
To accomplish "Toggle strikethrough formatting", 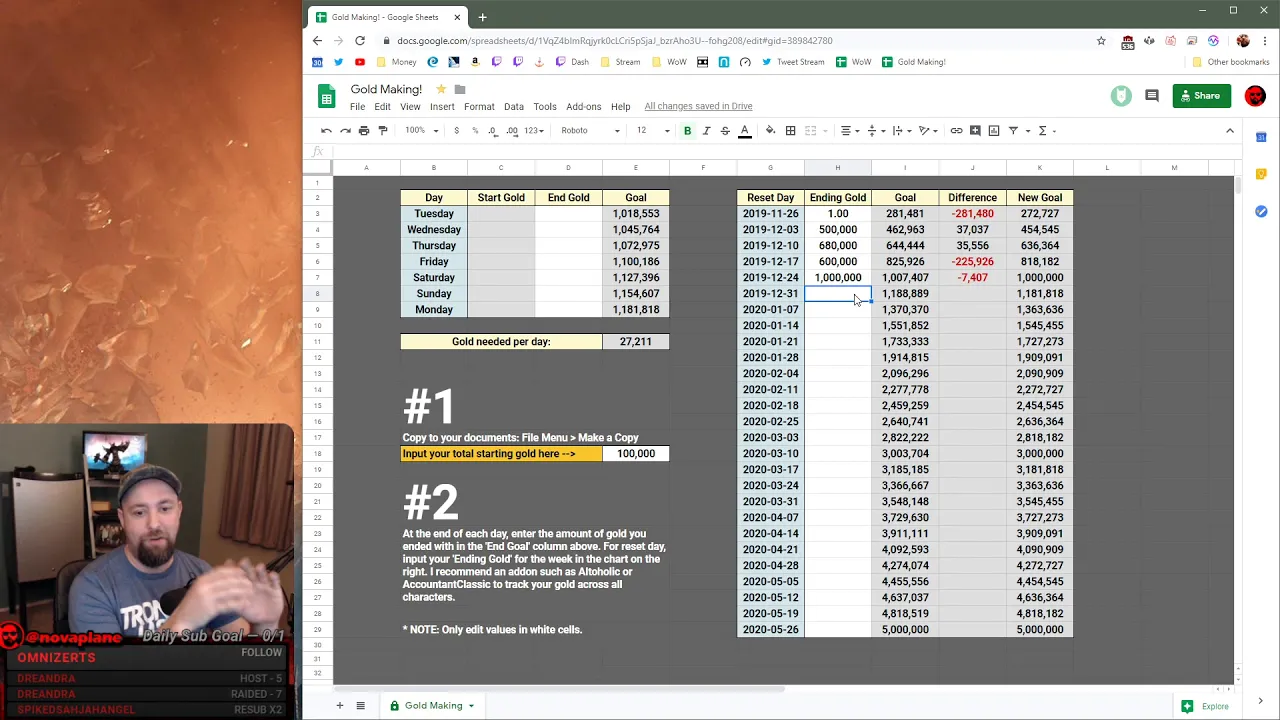I will click(725, 130).
